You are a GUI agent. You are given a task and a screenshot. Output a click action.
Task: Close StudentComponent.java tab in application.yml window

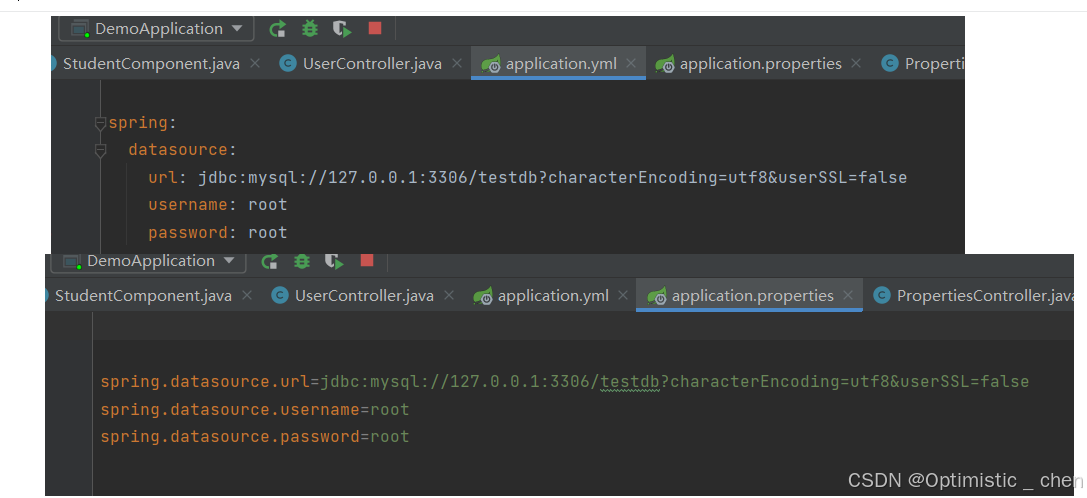point(254,64)
